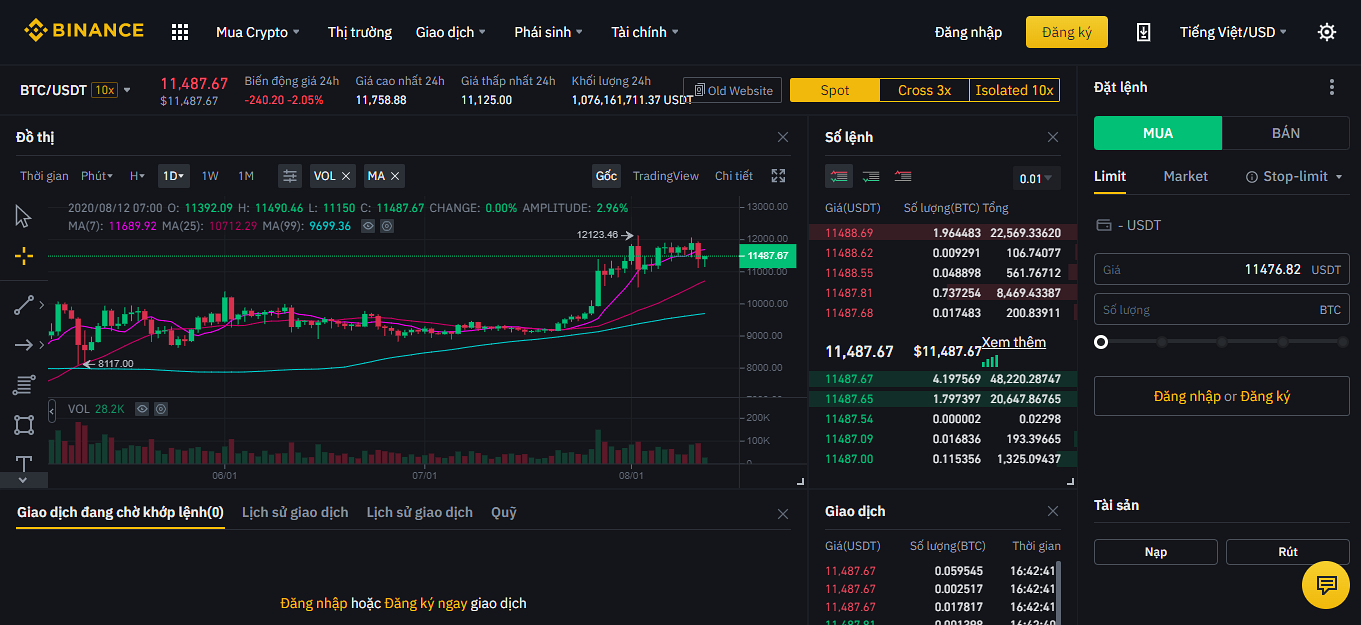Screen dimensions: 1361x625
Task: Expand chart to fullscreen
Action: coord(778,176)
